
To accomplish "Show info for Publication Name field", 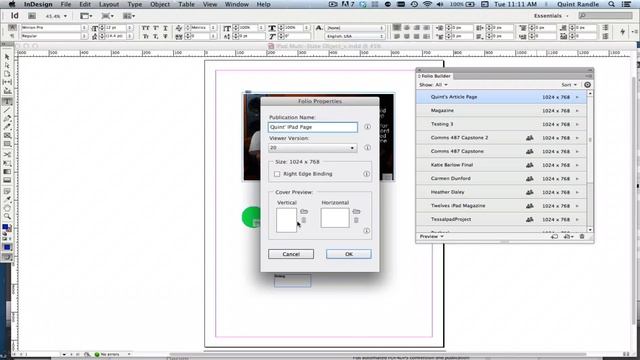I will click(x=367, y=127).
